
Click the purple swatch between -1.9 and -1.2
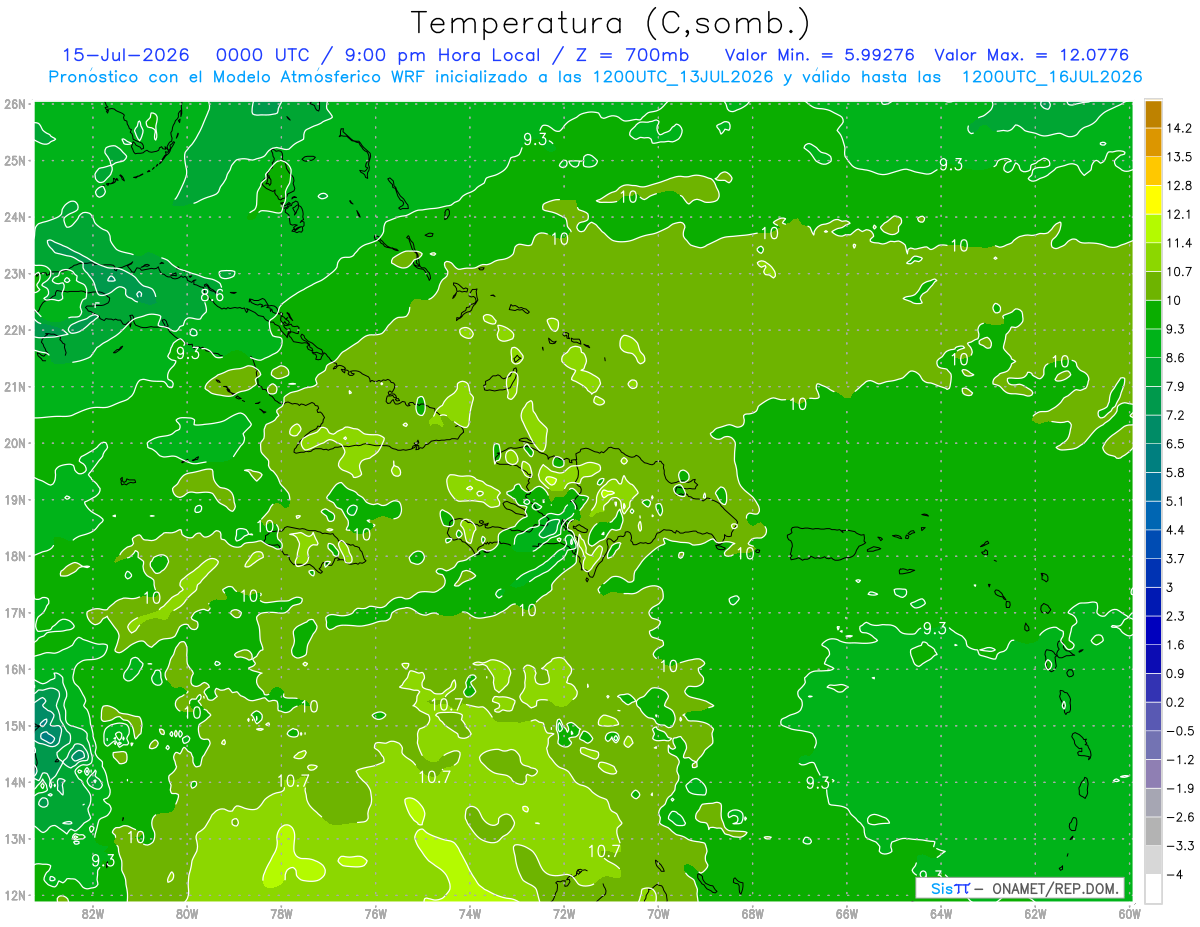[1153, 773]
